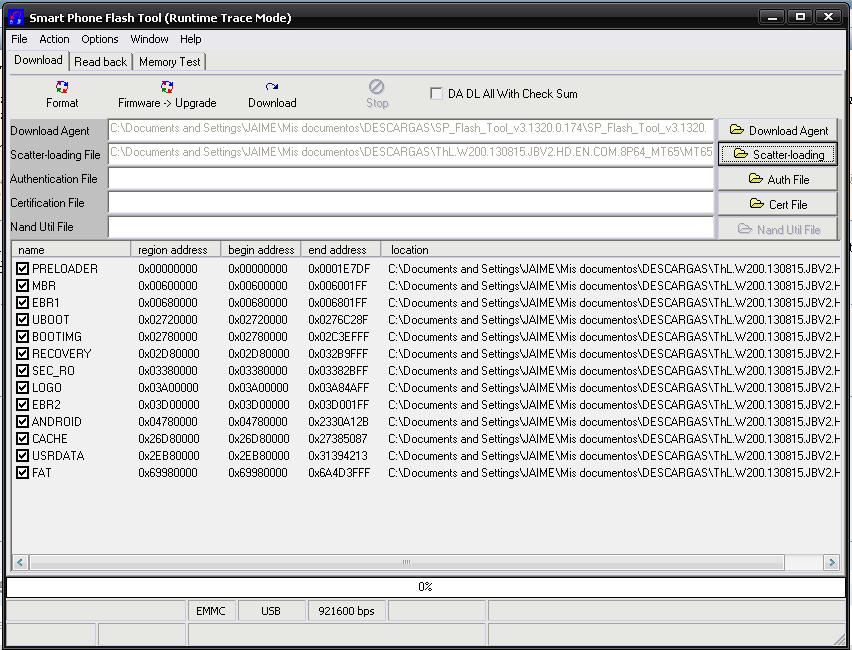
Task: Click the 0% progress bar
Action: point(425,586)
